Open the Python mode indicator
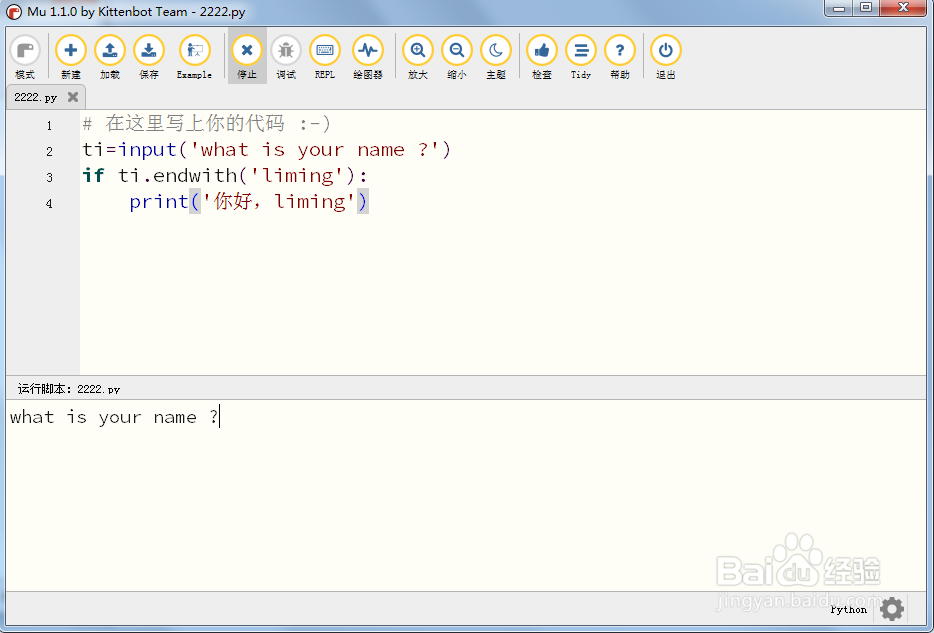The width and height of the screenshot is (934, 633). click(847, 609)
